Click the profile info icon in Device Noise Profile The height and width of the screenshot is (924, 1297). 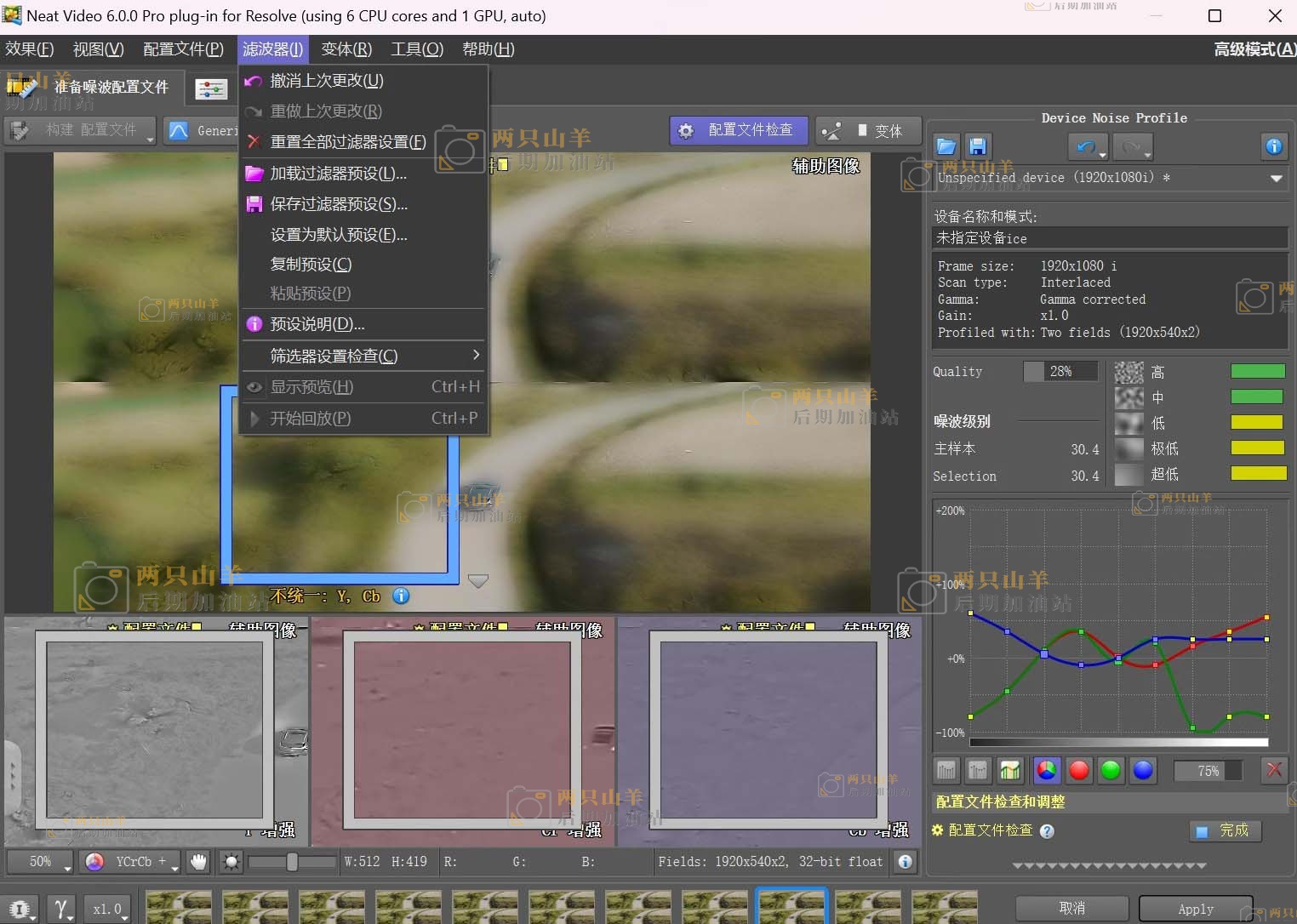point(1273,146)
